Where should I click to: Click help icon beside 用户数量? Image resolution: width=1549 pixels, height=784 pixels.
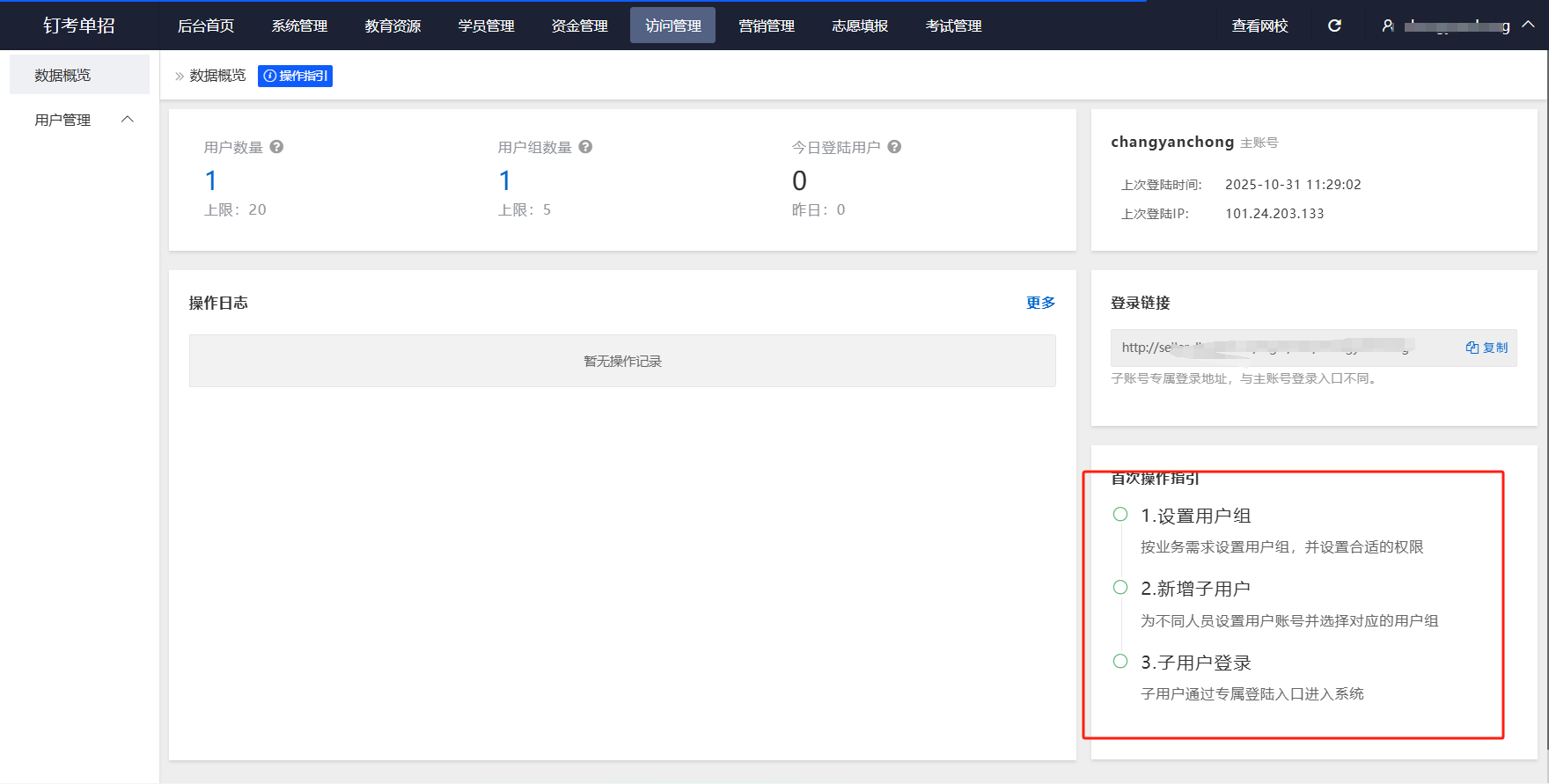(276, 147)
